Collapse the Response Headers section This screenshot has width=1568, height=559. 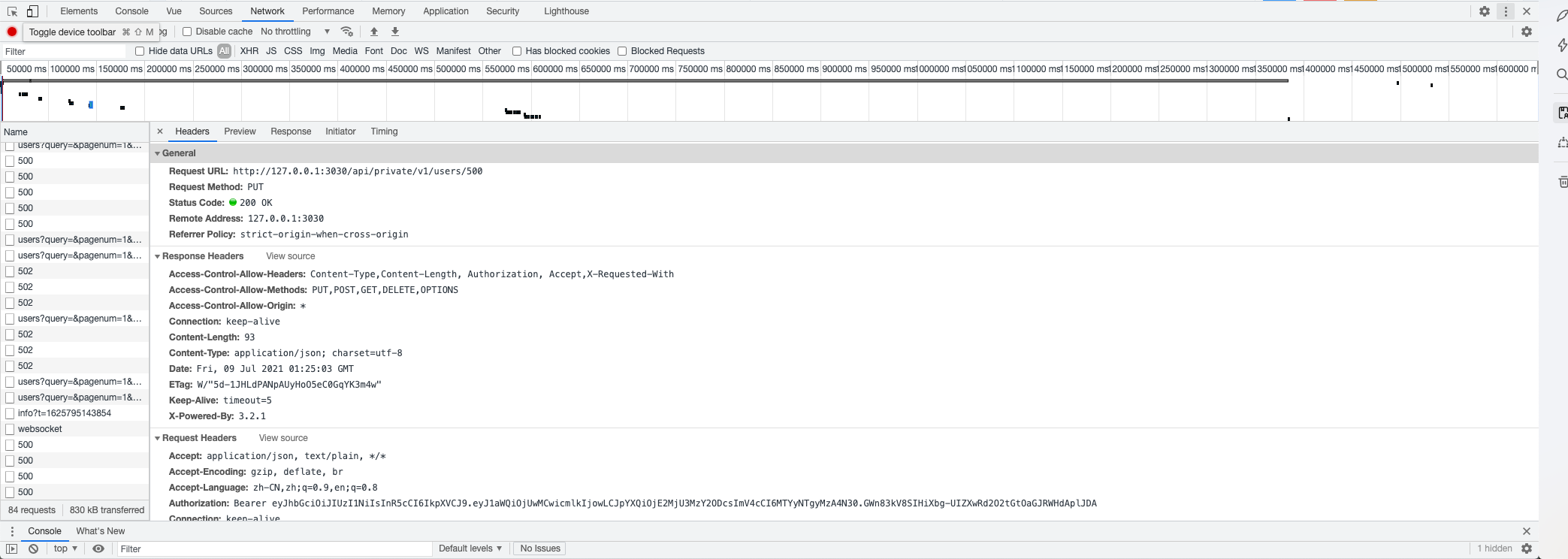pyautogui.click(x=158, y=256)
